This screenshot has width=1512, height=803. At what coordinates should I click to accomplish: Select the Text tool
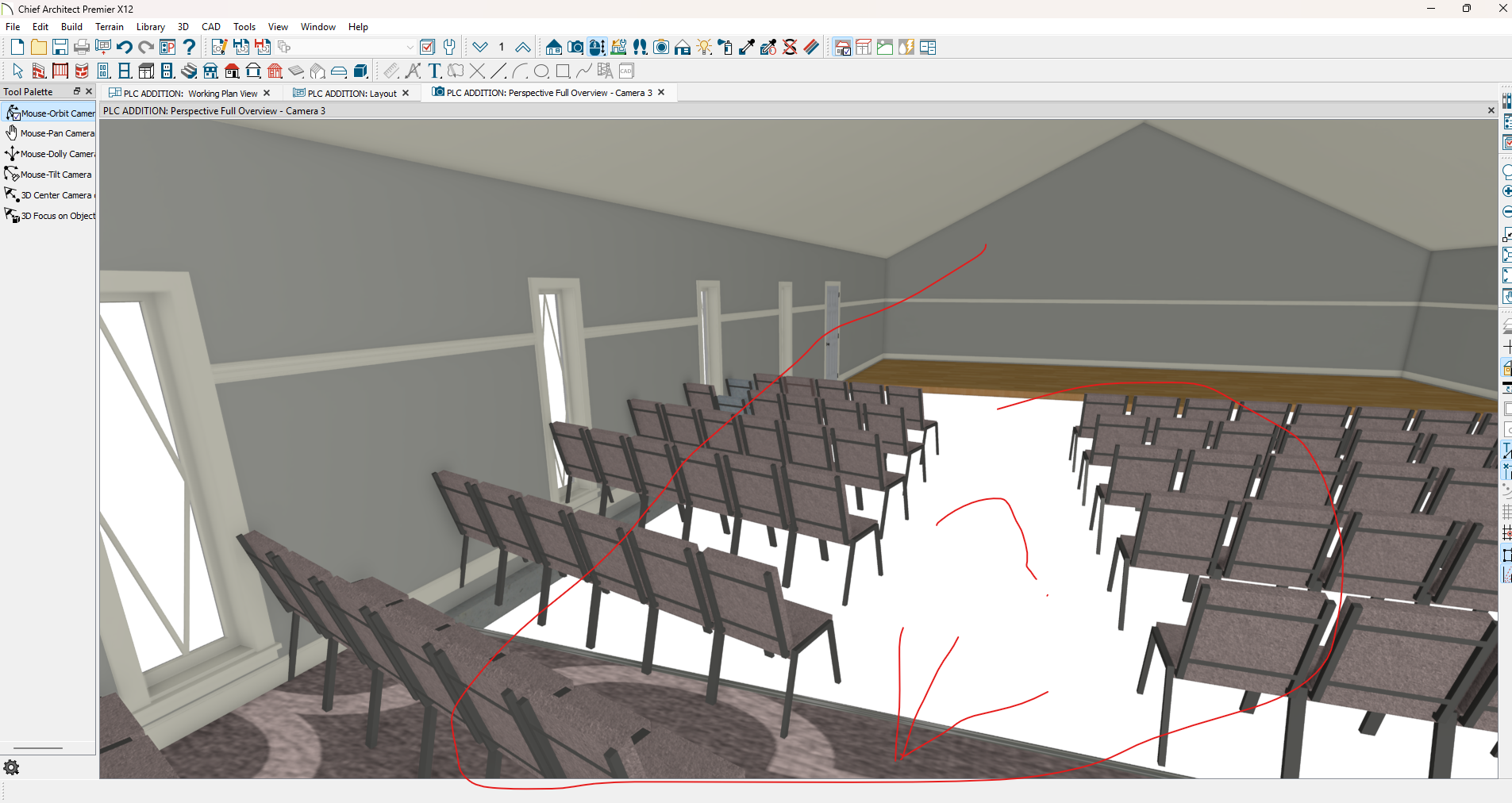(434, 71)
